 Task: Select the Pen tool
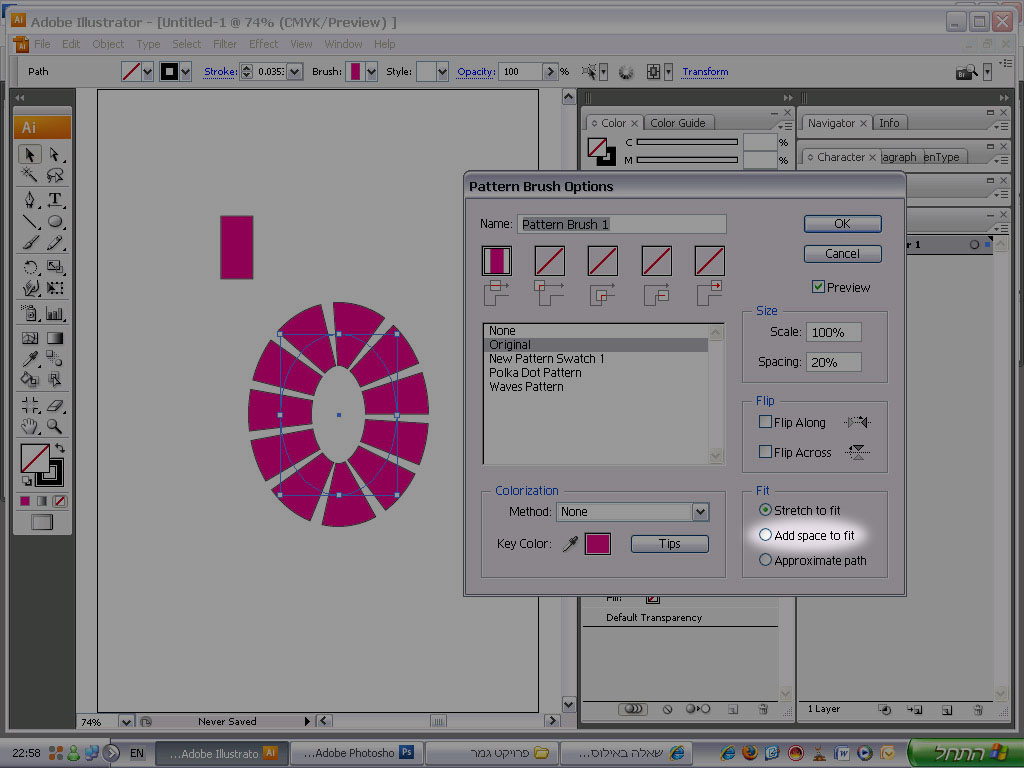point(29,199)
